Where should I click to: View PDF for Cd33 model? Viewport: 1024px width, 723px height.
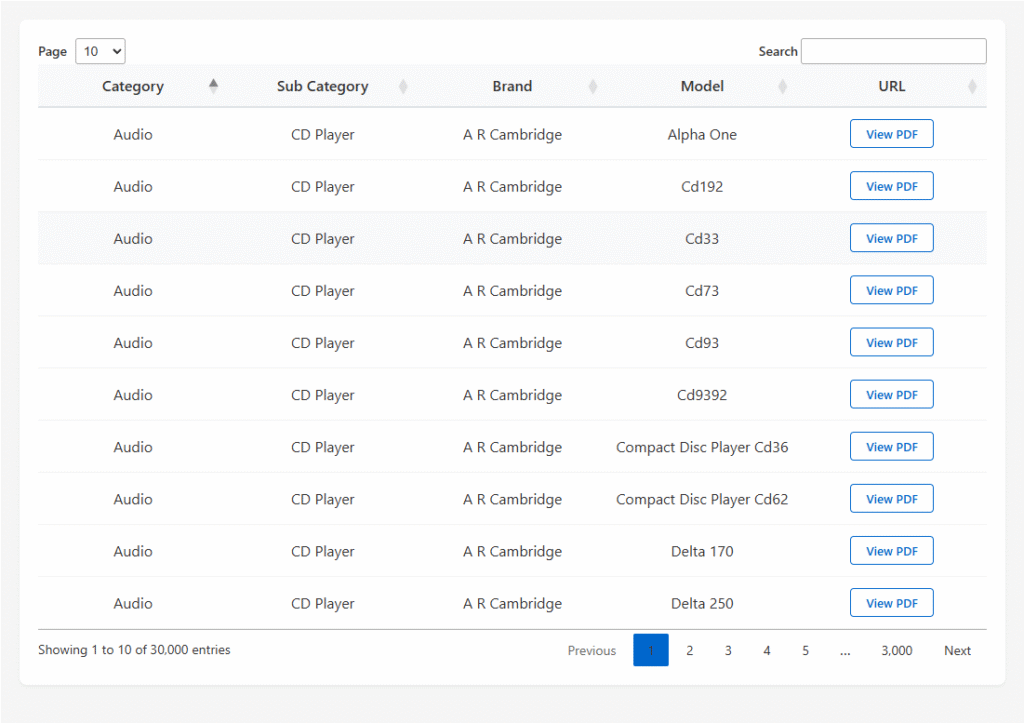pos(891,238)
